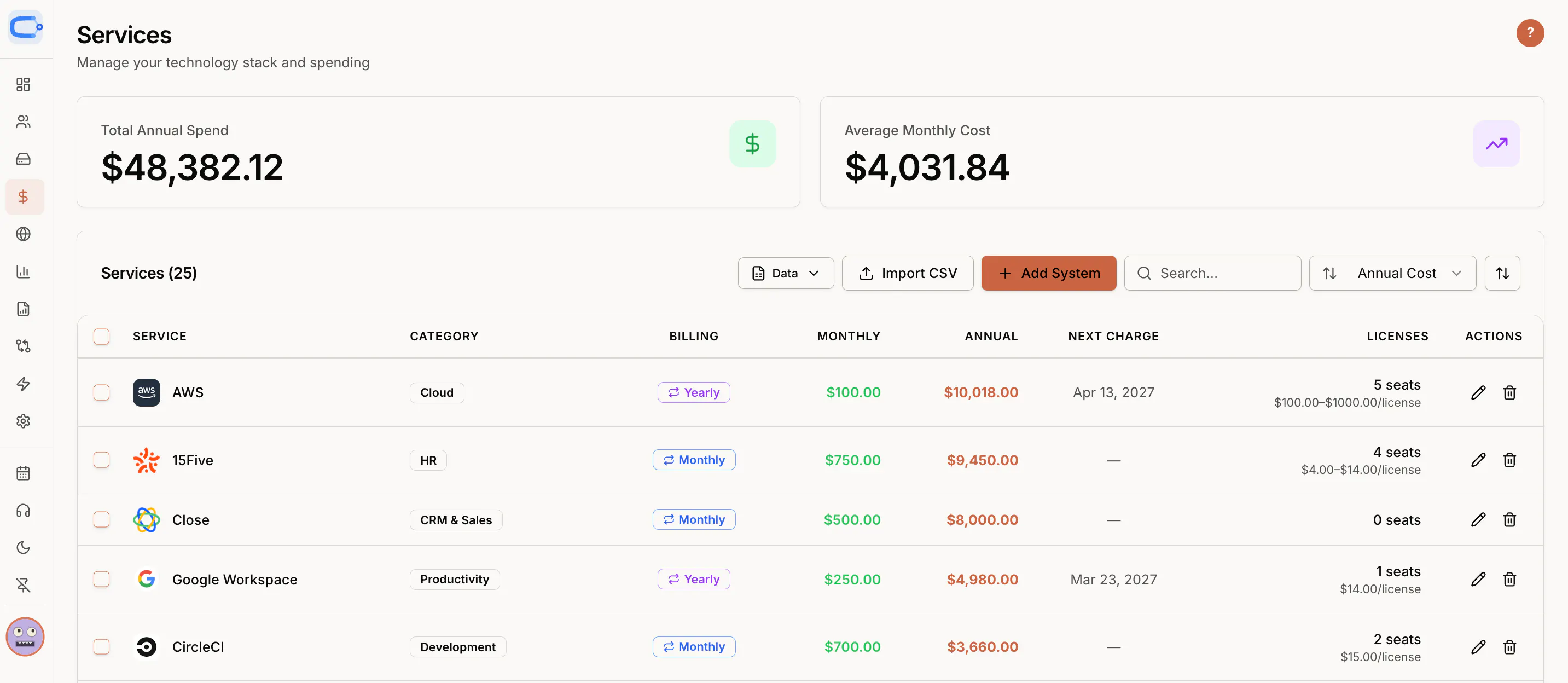
Task: Open the lightning bolt icon in sidebar
Action: tap(23, 384)
